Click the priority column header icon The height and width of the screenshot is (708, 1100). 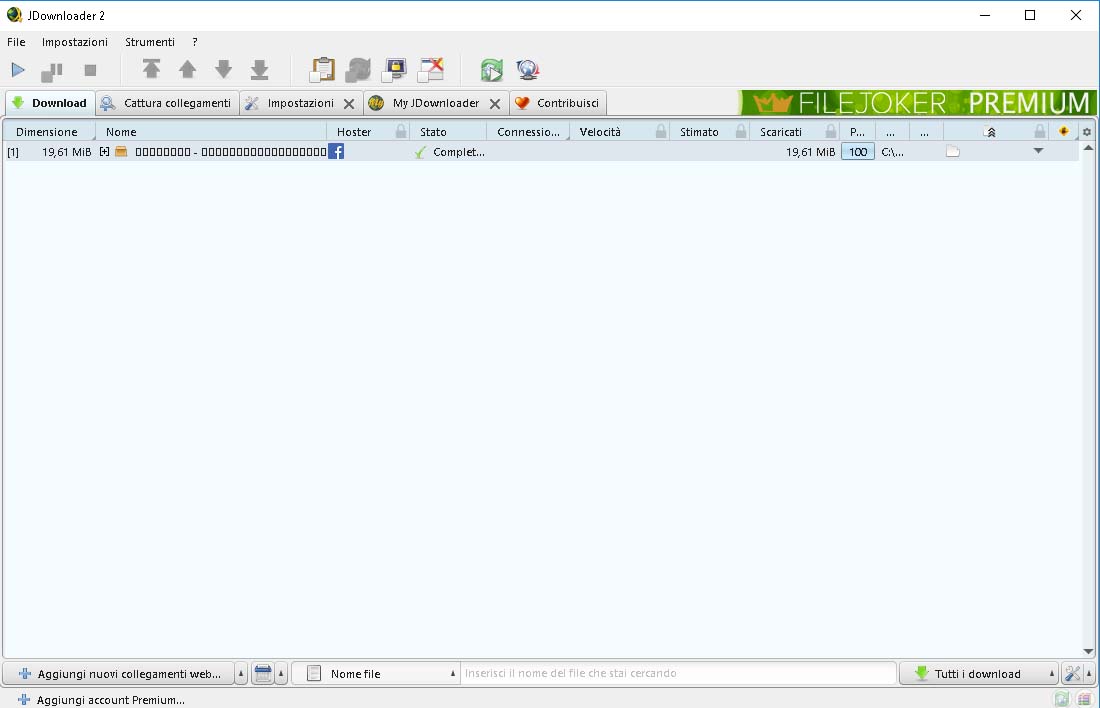(990, 132)
